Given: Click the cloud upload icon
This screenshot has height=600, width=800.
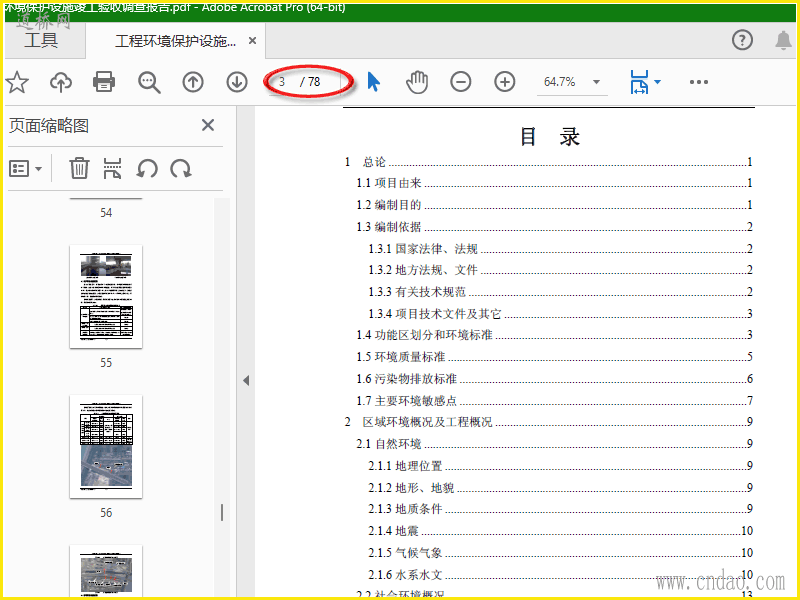Looking at the screenshot, I should tap(61, 82).
